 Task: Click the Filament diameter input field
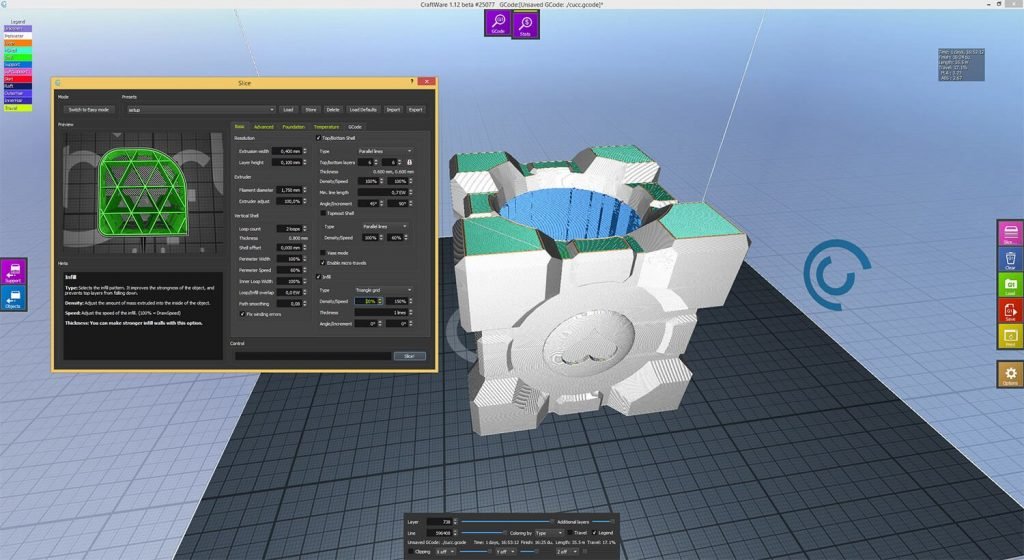click(x=288, y=190)
